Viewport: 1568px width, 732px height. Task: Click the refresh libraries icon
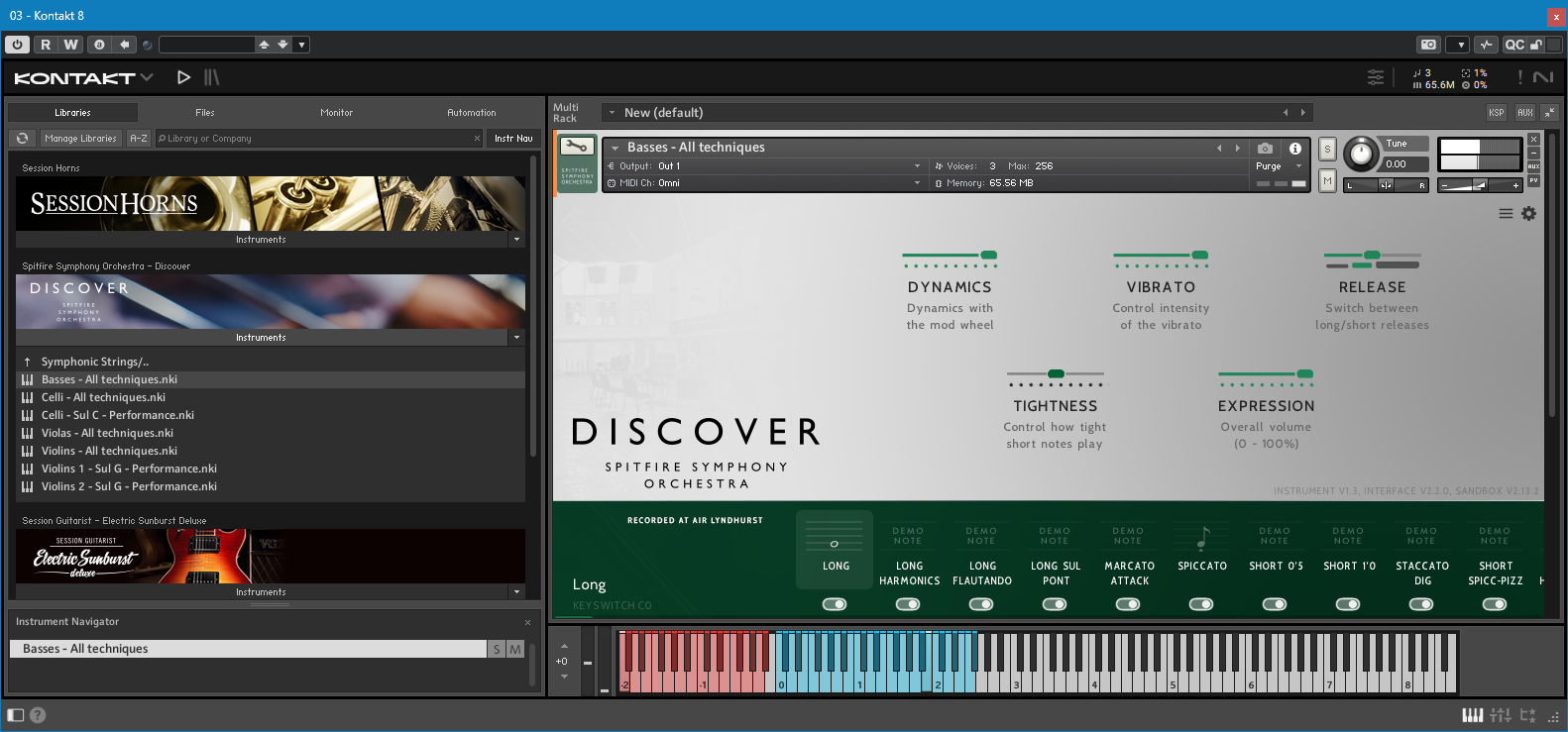pyautogui.click(x=23, y=139)
